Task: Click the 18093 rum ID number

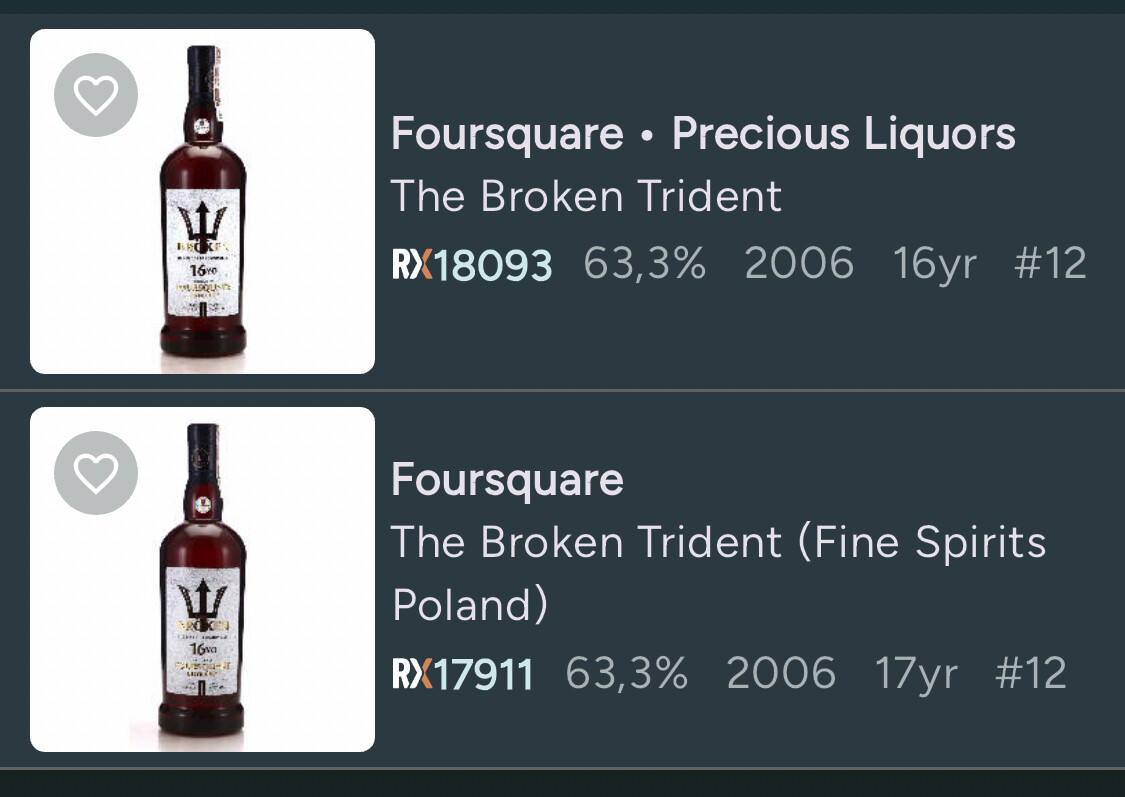Action: [x=495, y=265]
